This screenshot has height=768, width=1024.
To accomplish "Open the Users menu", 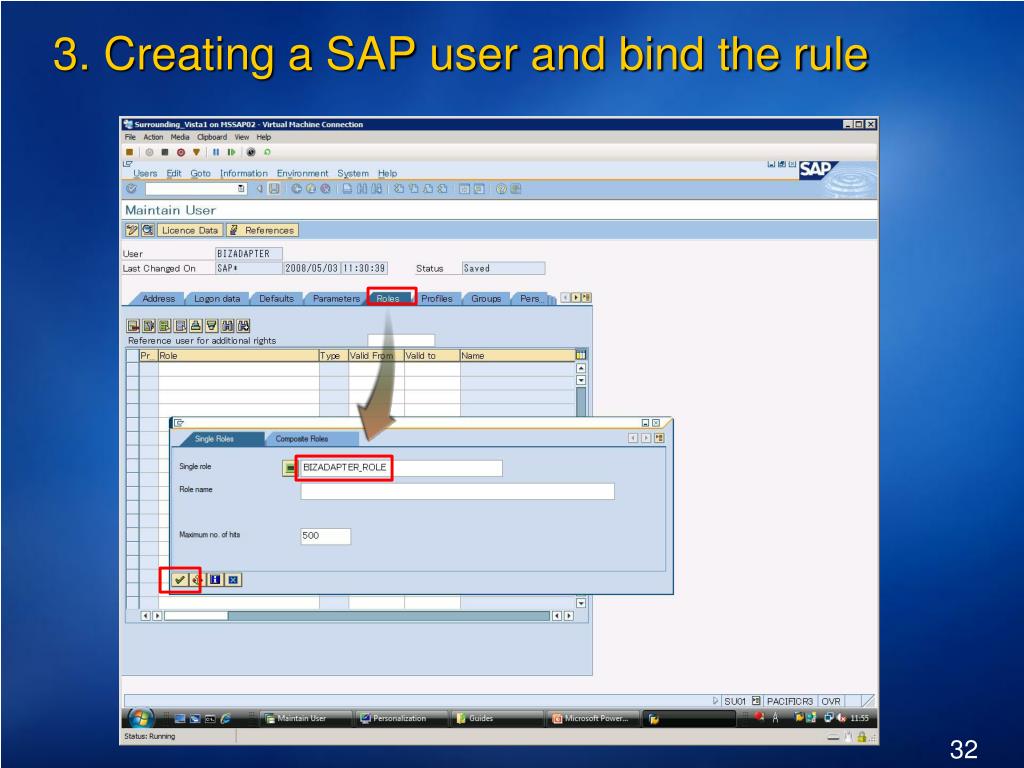I will 145,173.
